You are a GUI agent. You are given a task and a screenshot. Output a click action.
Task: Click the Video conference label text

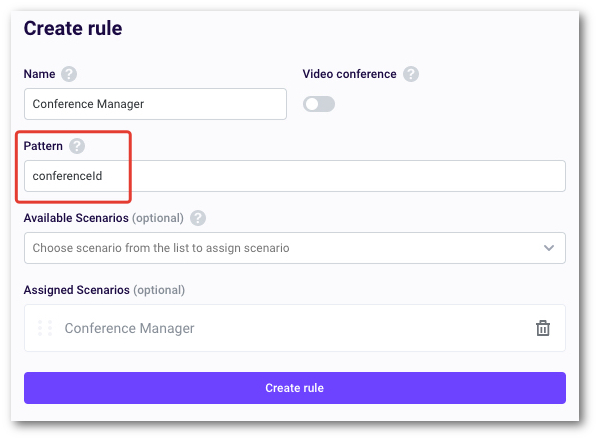click(x=349, y=74)
